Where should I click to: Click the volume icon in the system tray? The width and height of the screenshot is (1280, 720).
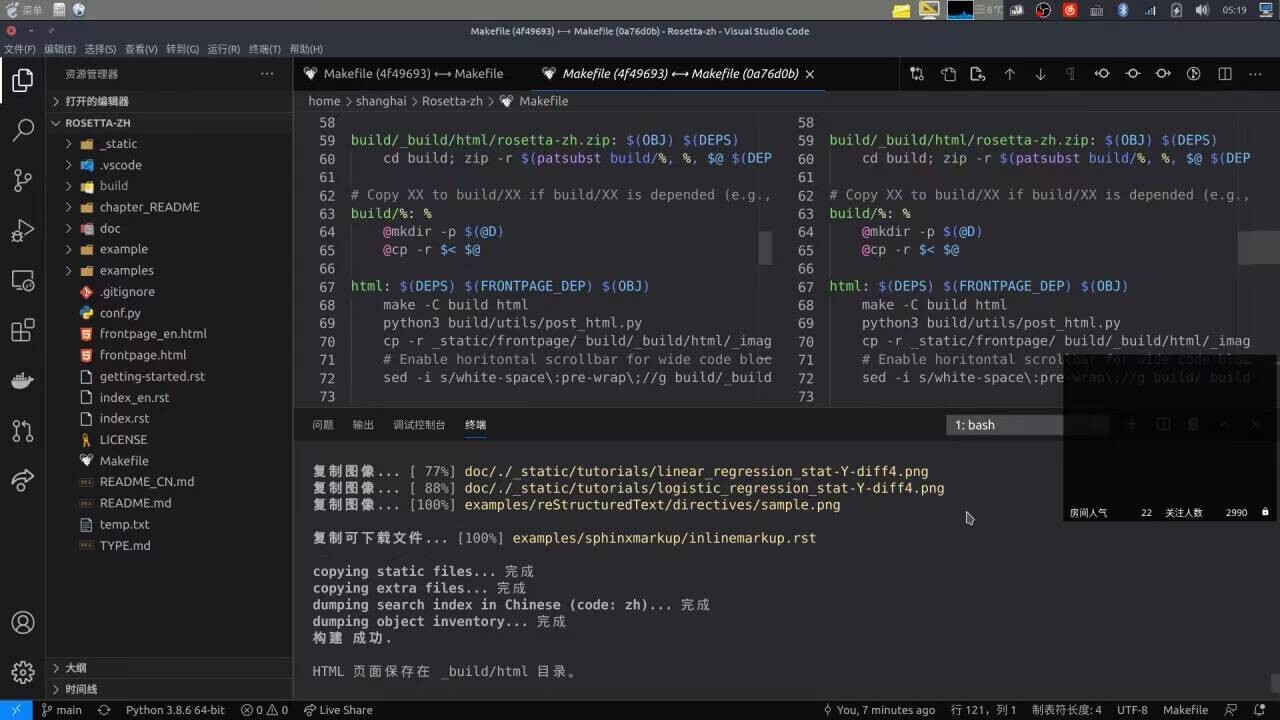click(1202, 10)
